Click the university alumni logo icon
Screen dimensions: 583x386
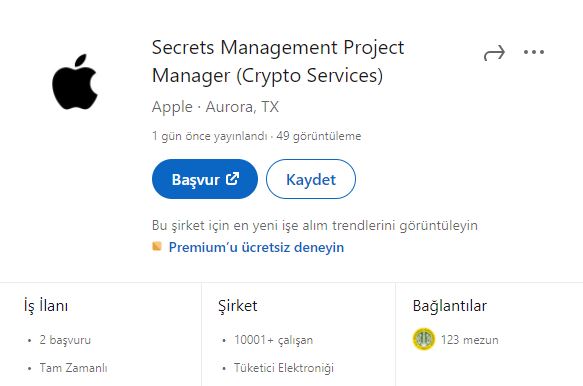tap(424, 339)
